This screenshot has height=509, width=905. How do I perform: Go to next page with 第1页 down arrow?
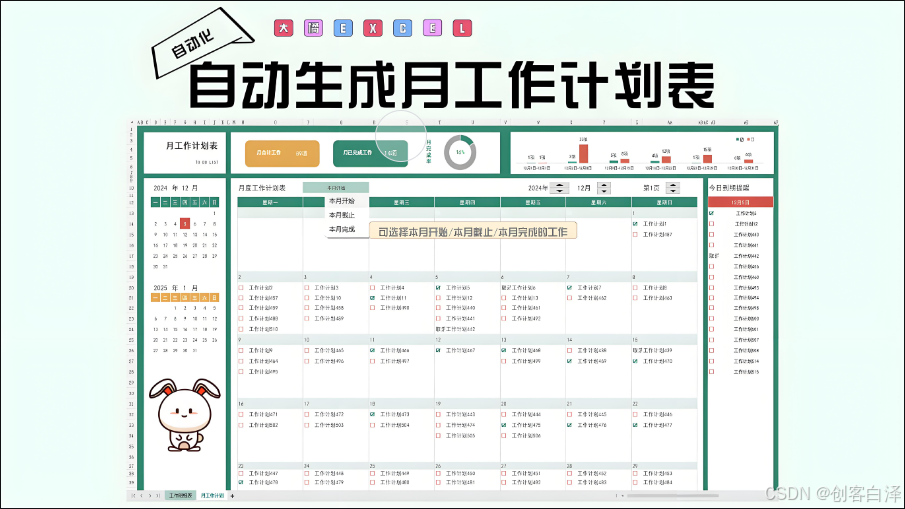pos(672,191)
